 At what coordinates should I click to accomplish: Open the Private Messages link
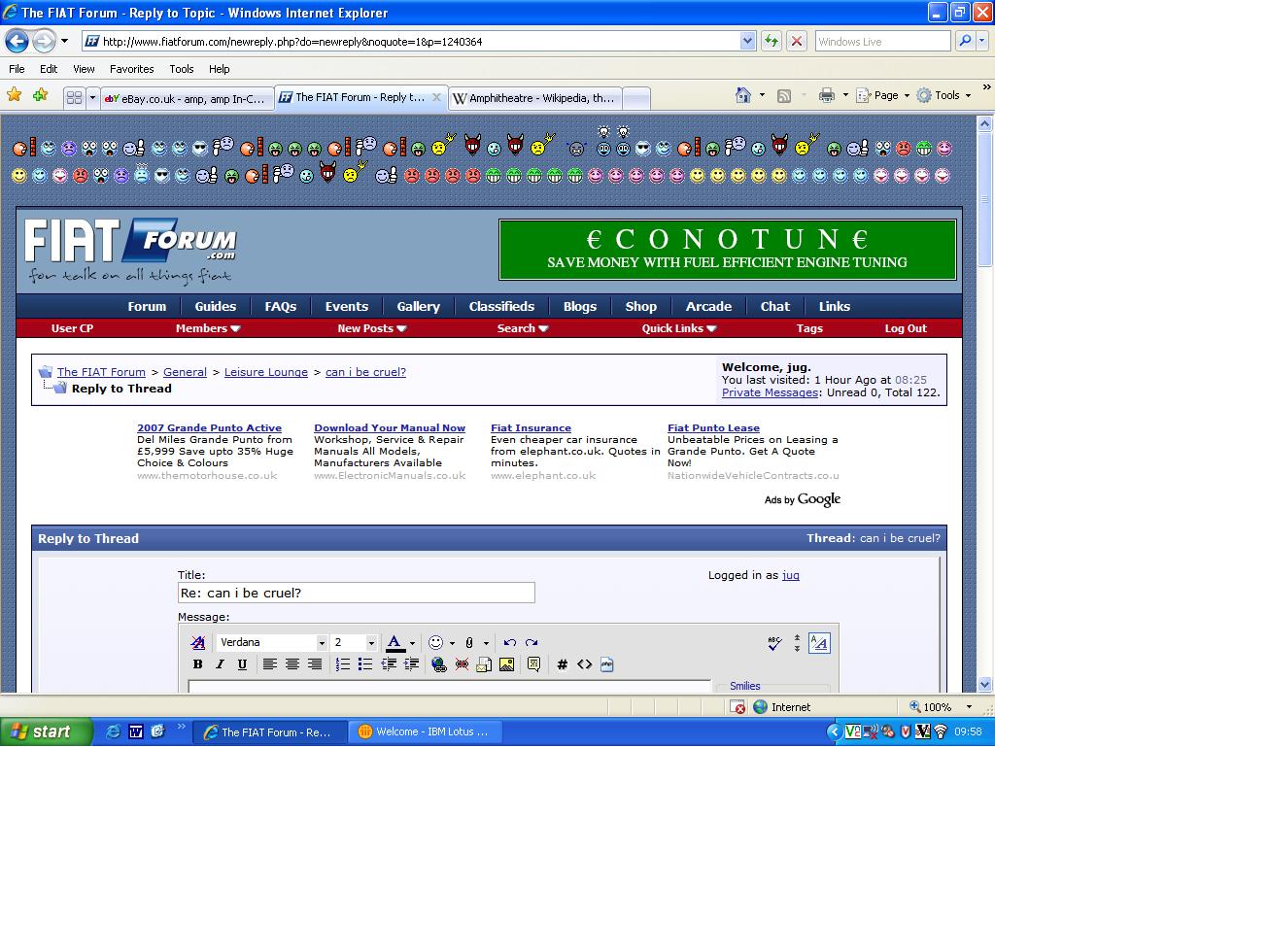tap(770, 392)
